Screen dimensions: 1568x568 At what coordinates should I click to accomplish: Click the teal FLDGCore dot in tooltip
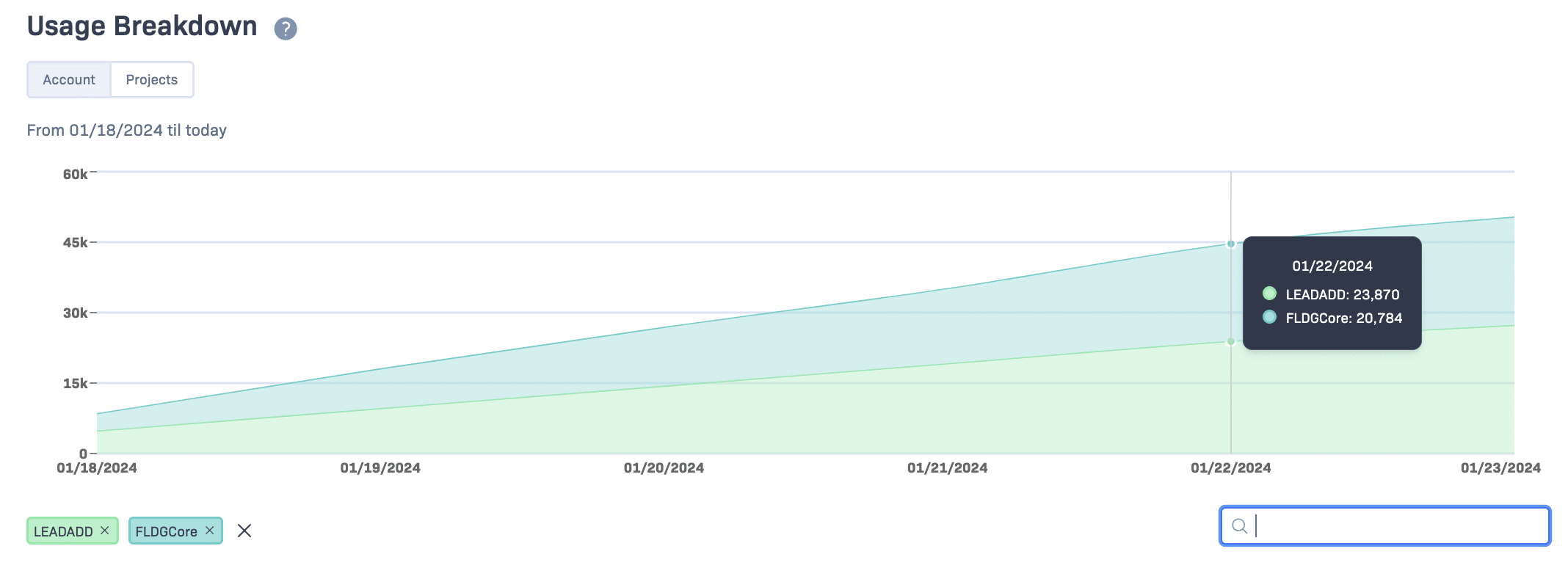(x=1269, y=317)
